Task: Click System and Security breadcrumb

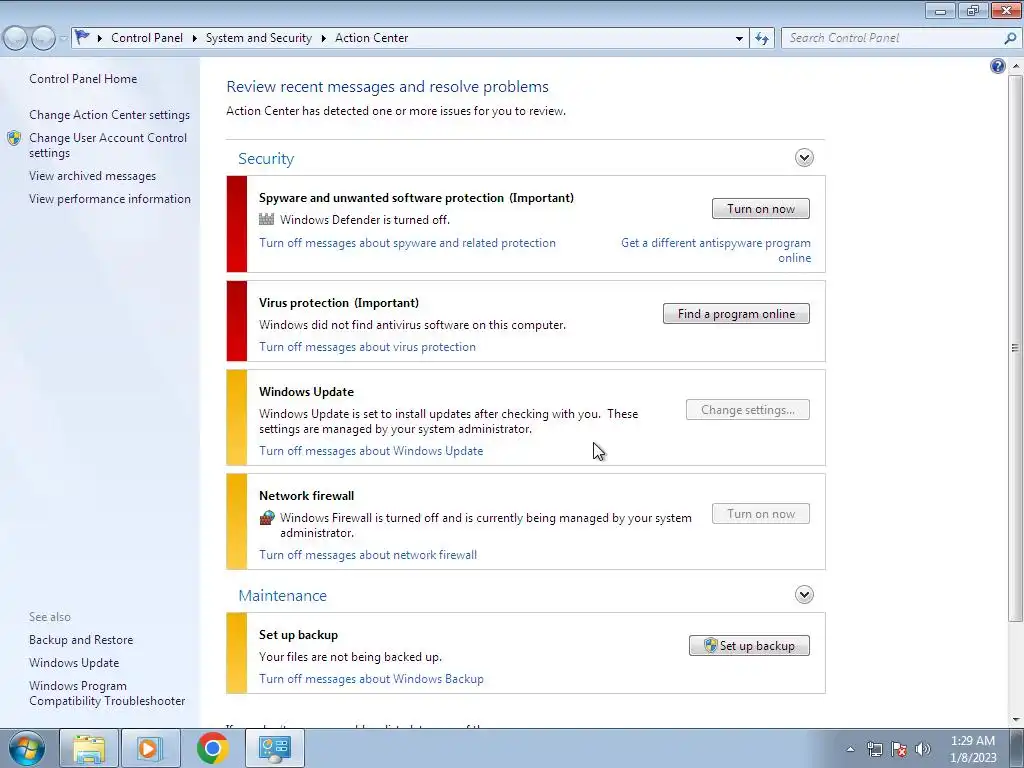Action: [259, 38]
